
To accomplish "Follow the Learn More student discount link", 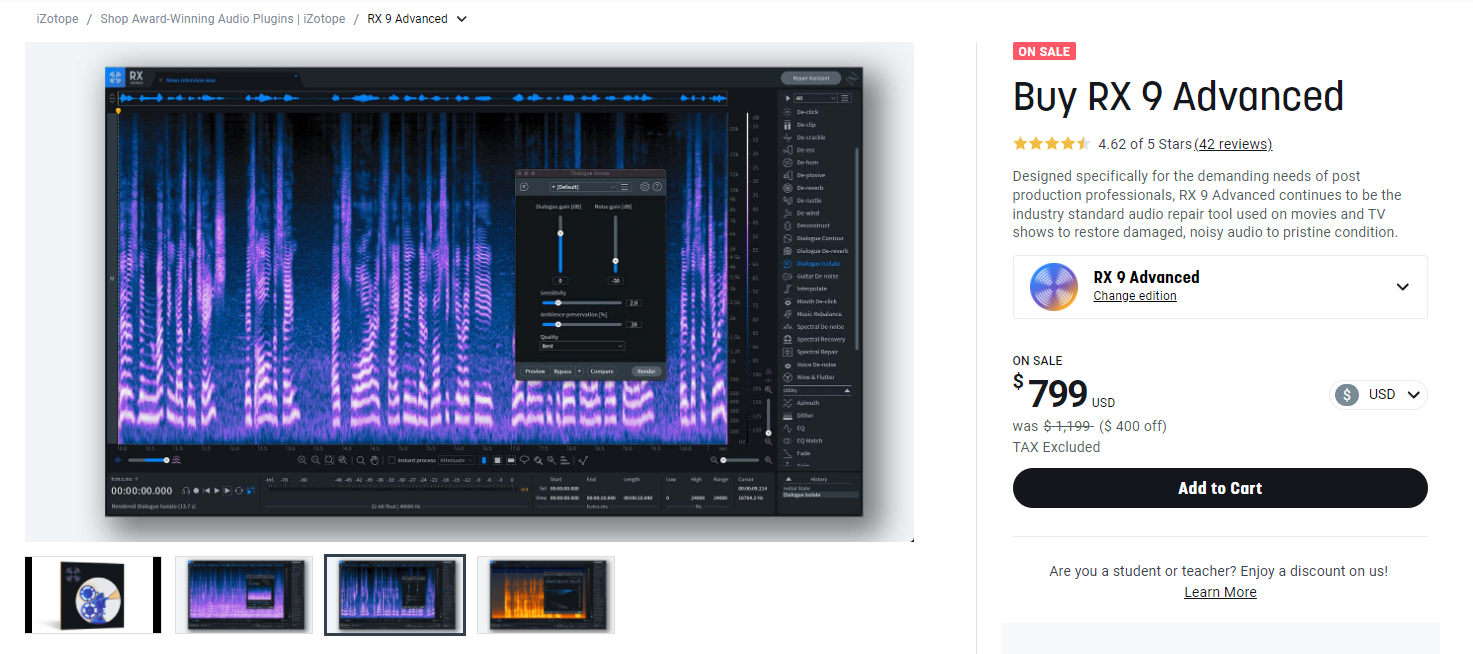I will 1220,592.
